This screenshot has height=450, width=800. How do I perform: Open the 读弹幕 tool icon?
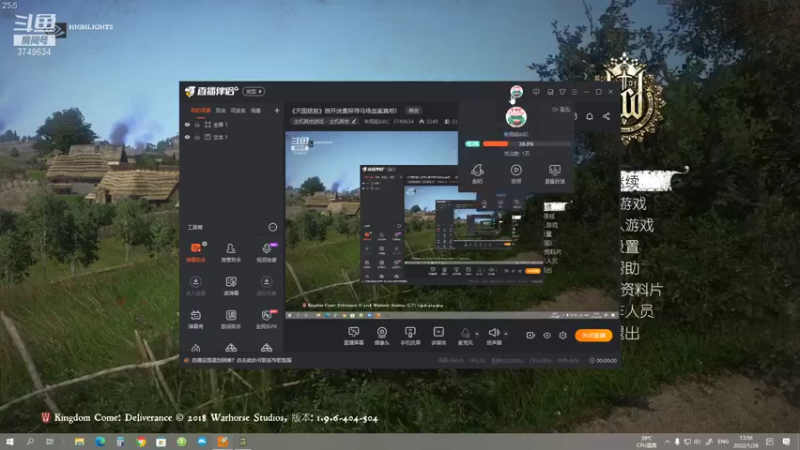click(231, 286)
